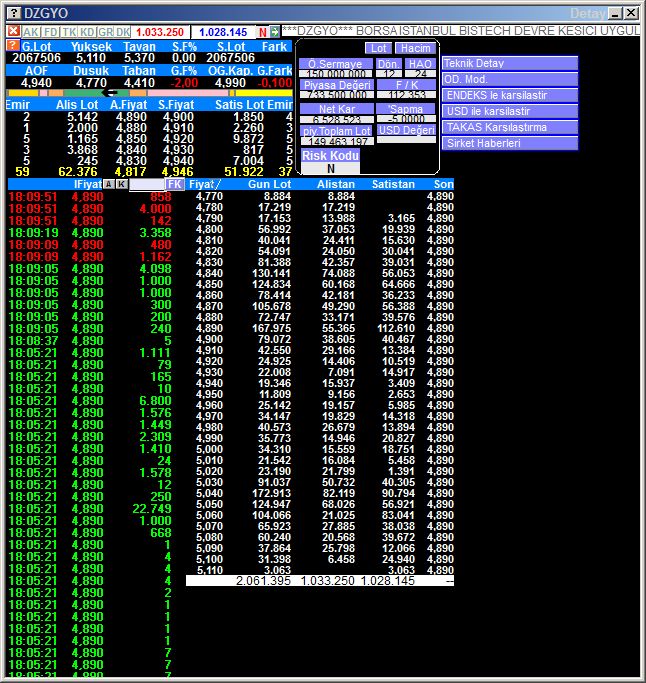Click the long pink segment of price bar
This screenshot has width=646, height=683.
(x=188, y=93)
